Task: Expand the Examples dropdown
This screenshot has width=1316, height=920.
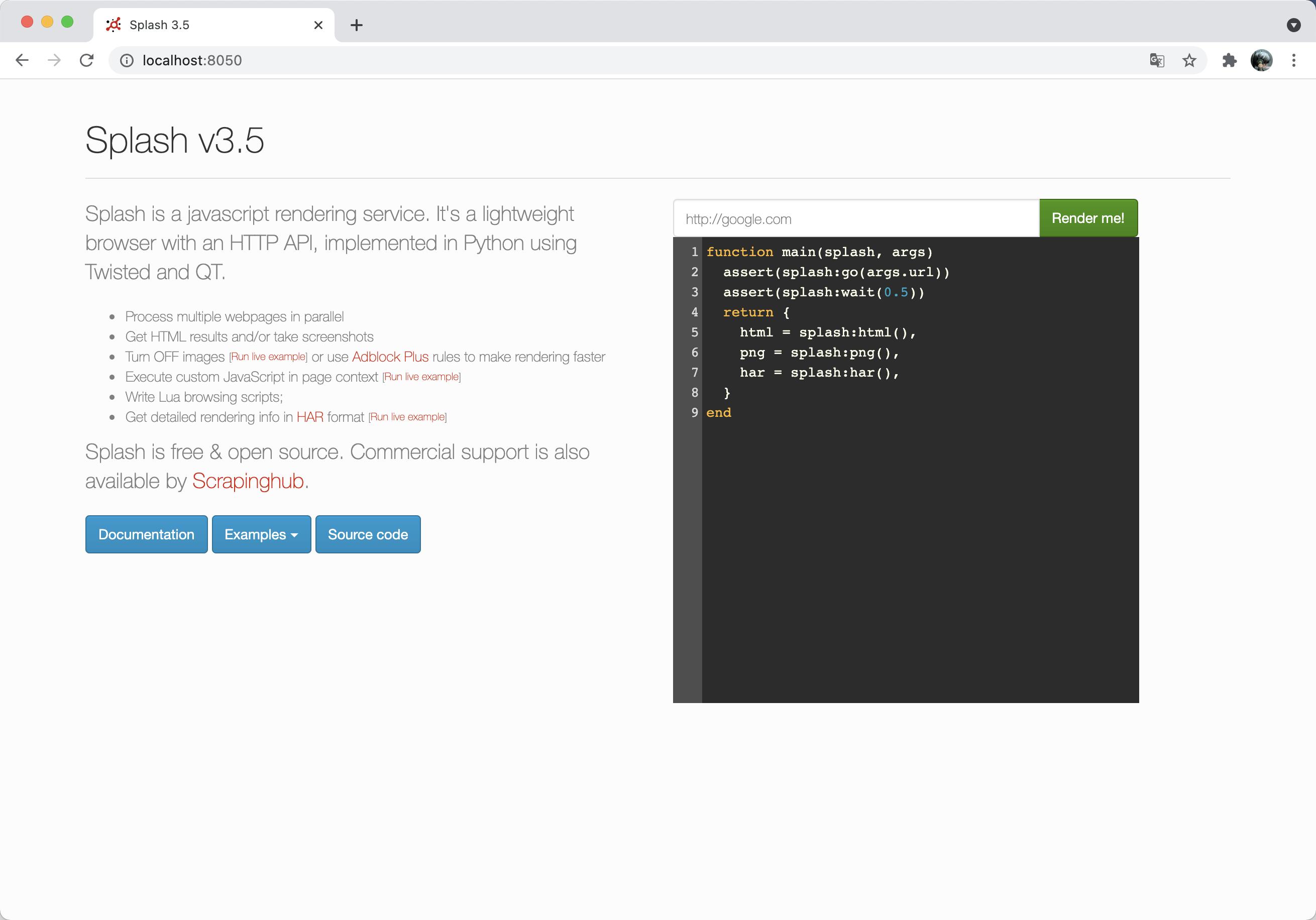Action: pyautogui.click(x=261, y=534)
